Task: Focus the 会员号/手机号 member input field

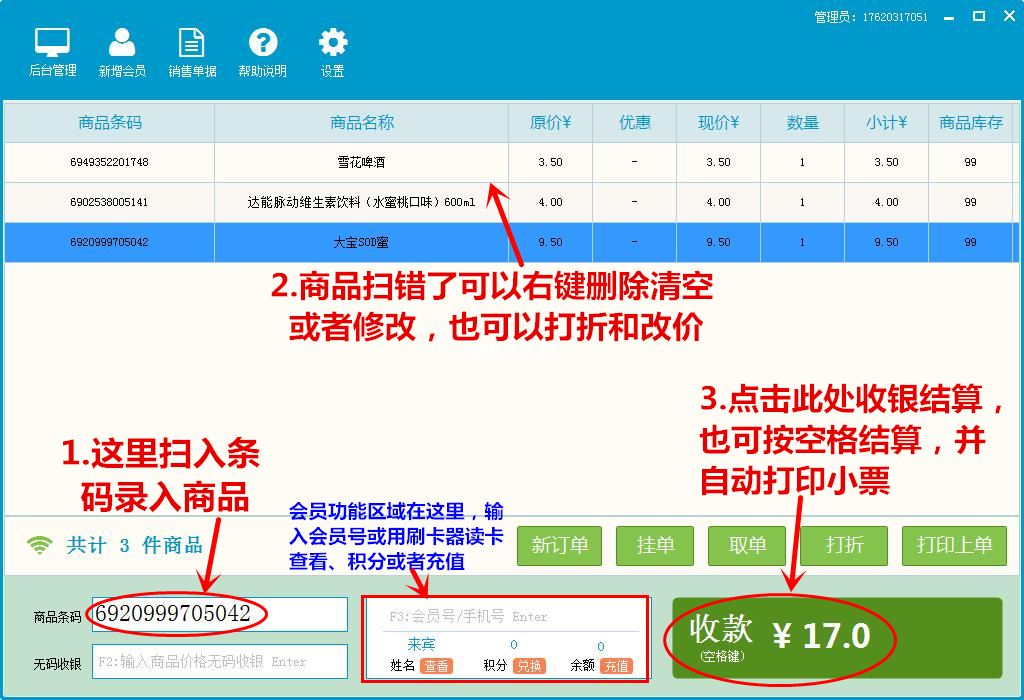Action: [x=511, y=616]
